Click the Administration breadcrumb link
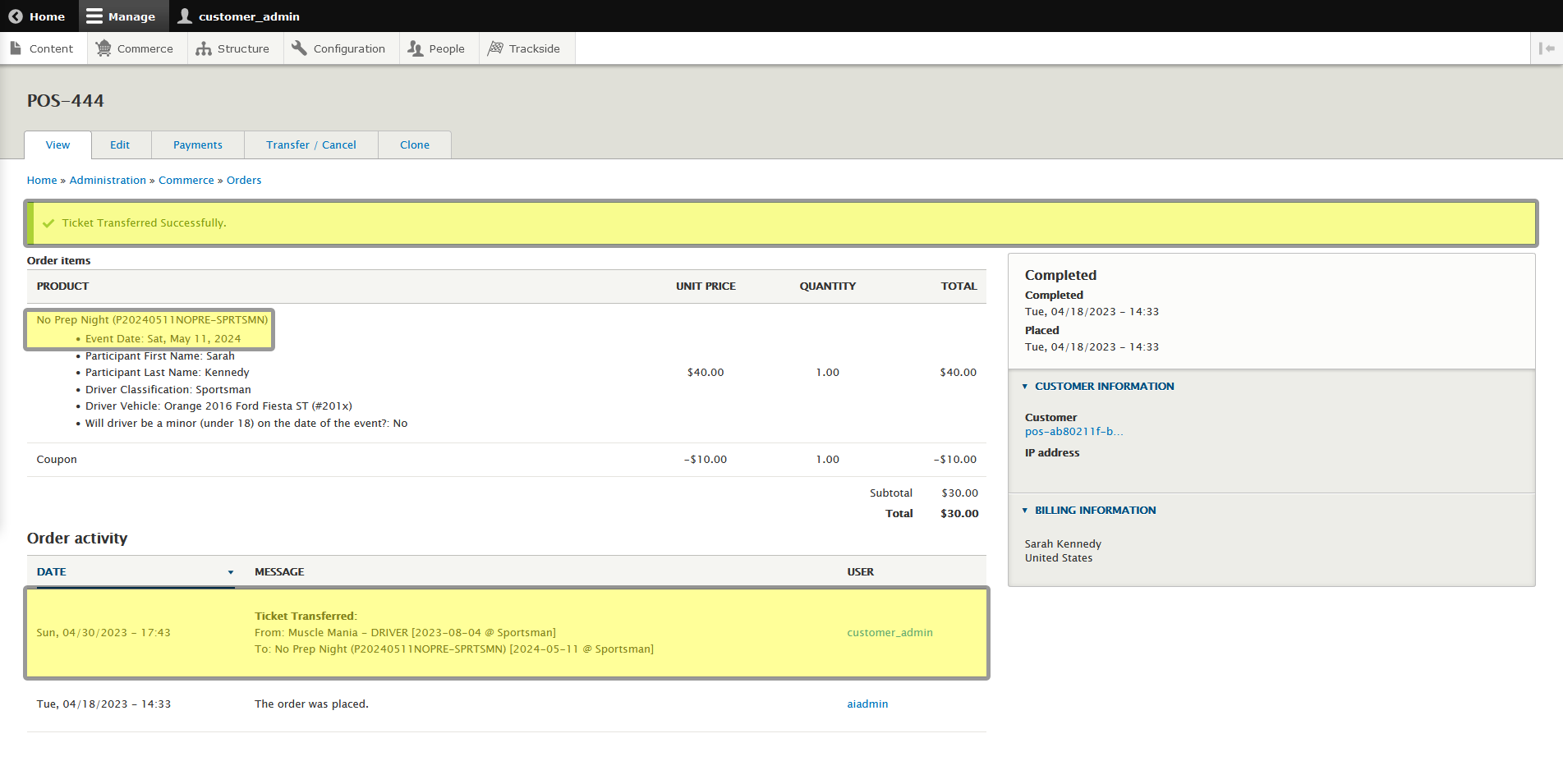1563x784 pixels. point(108,180)
